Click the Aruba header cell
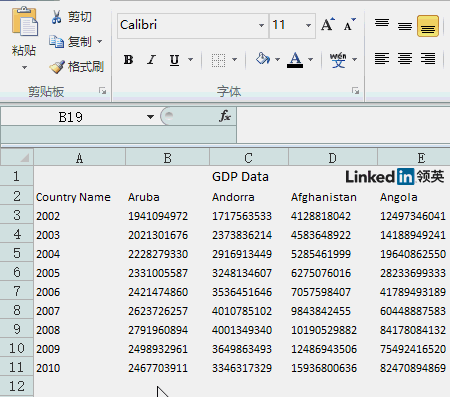Screen dimensions: 450x397 (144, 197)
